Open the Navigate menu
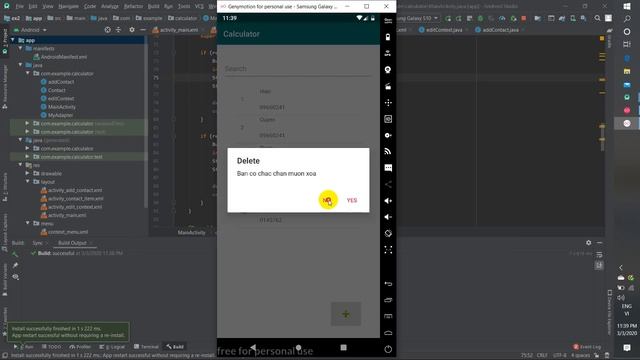640x360 pixels. 68,7
